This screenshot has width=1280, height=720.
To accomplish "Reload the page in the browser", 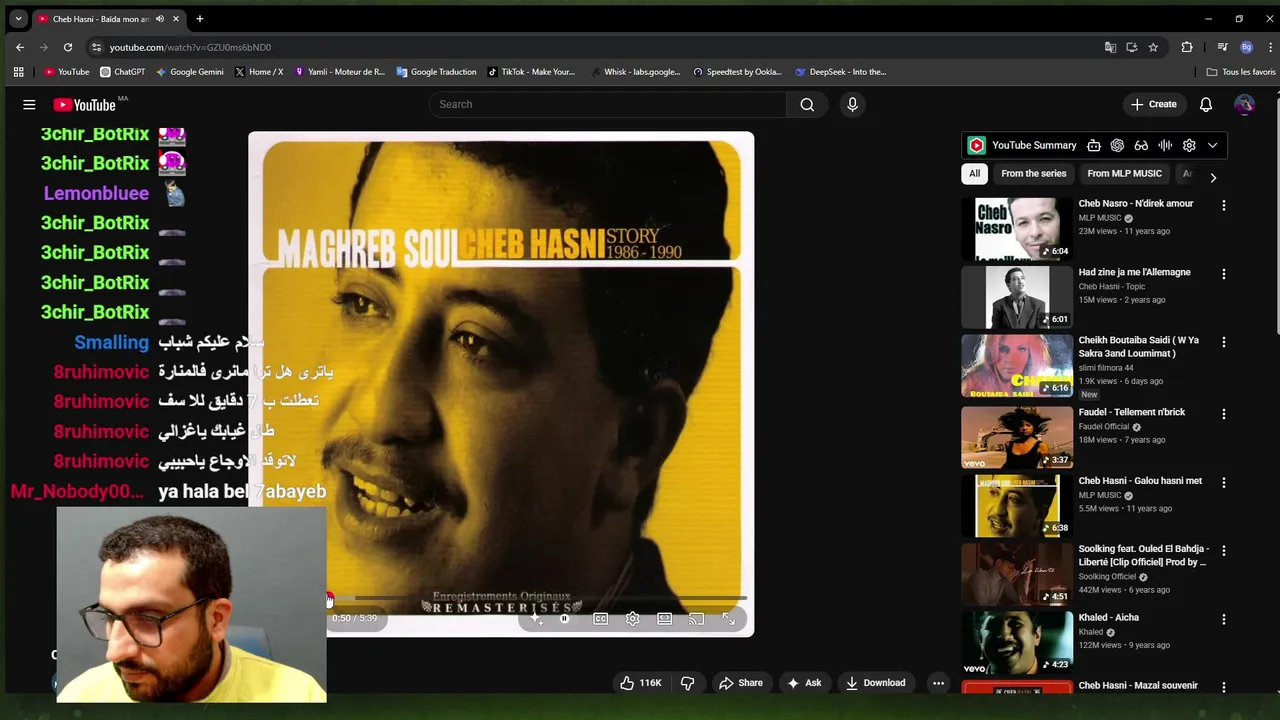I will [x=68, y=47].
